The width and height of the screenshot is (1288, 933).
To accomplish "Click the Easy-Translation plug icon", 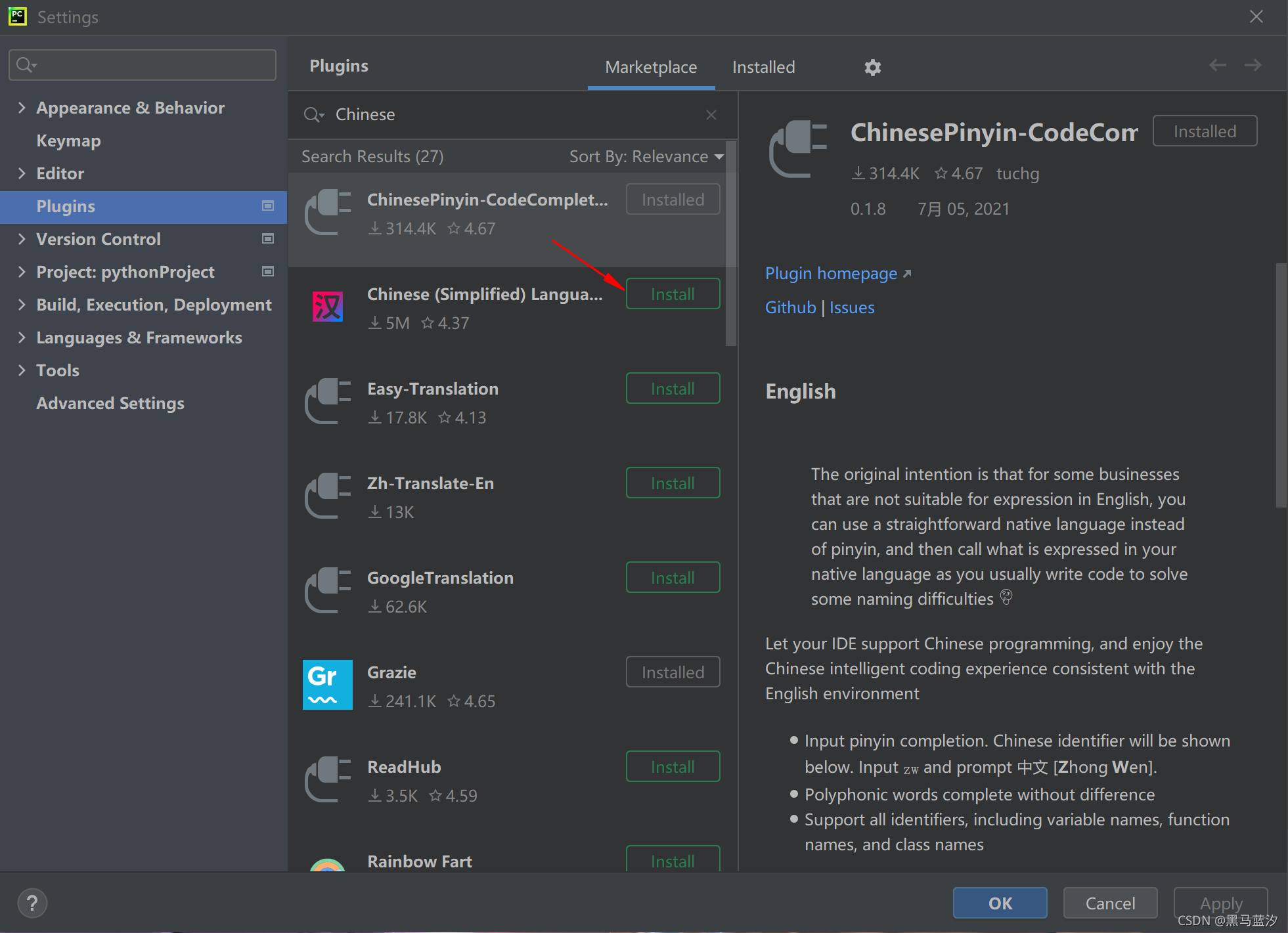I will (327, 401).
